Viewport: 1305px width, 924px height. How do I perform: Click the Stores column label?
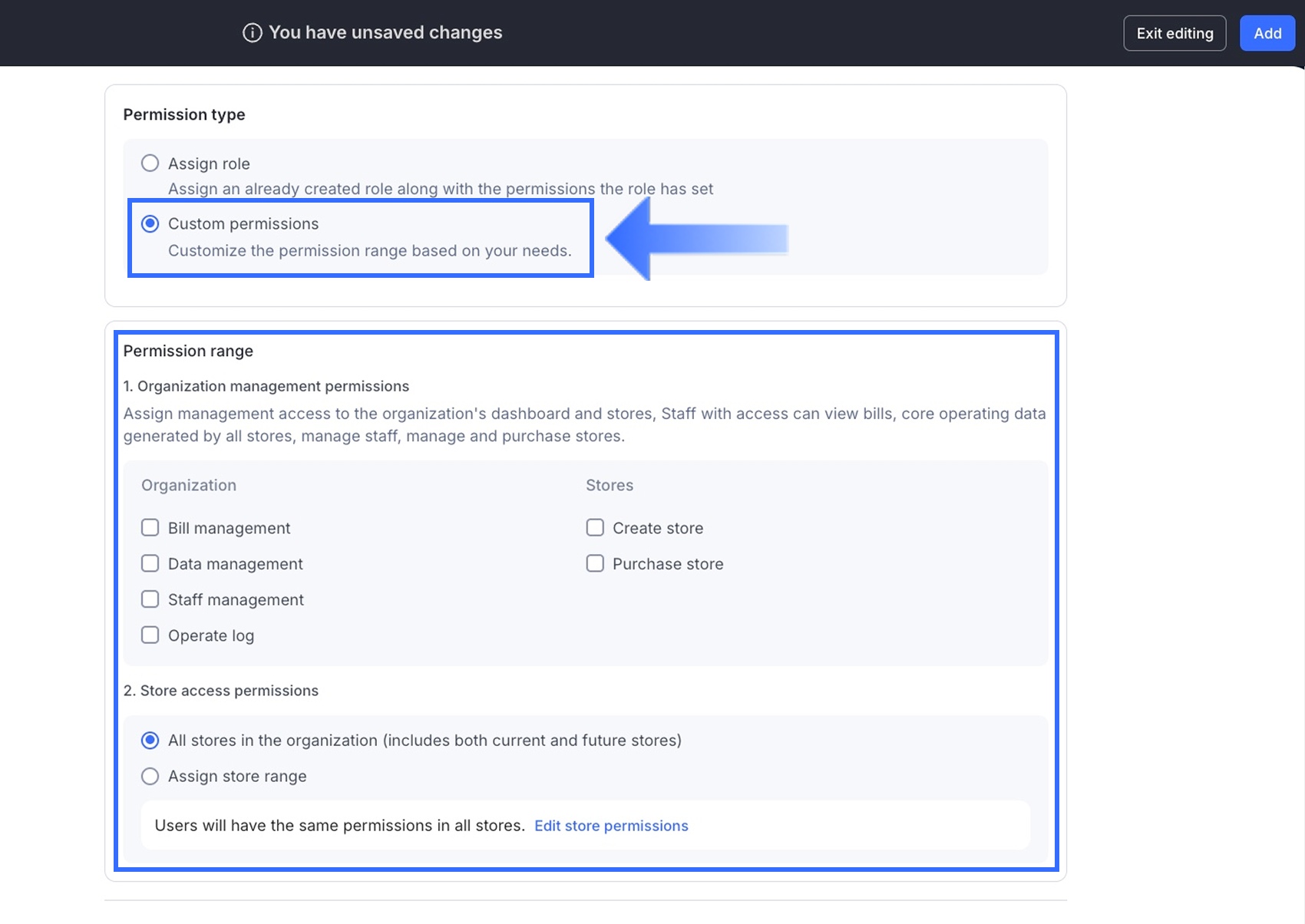[x=610, y=485]
